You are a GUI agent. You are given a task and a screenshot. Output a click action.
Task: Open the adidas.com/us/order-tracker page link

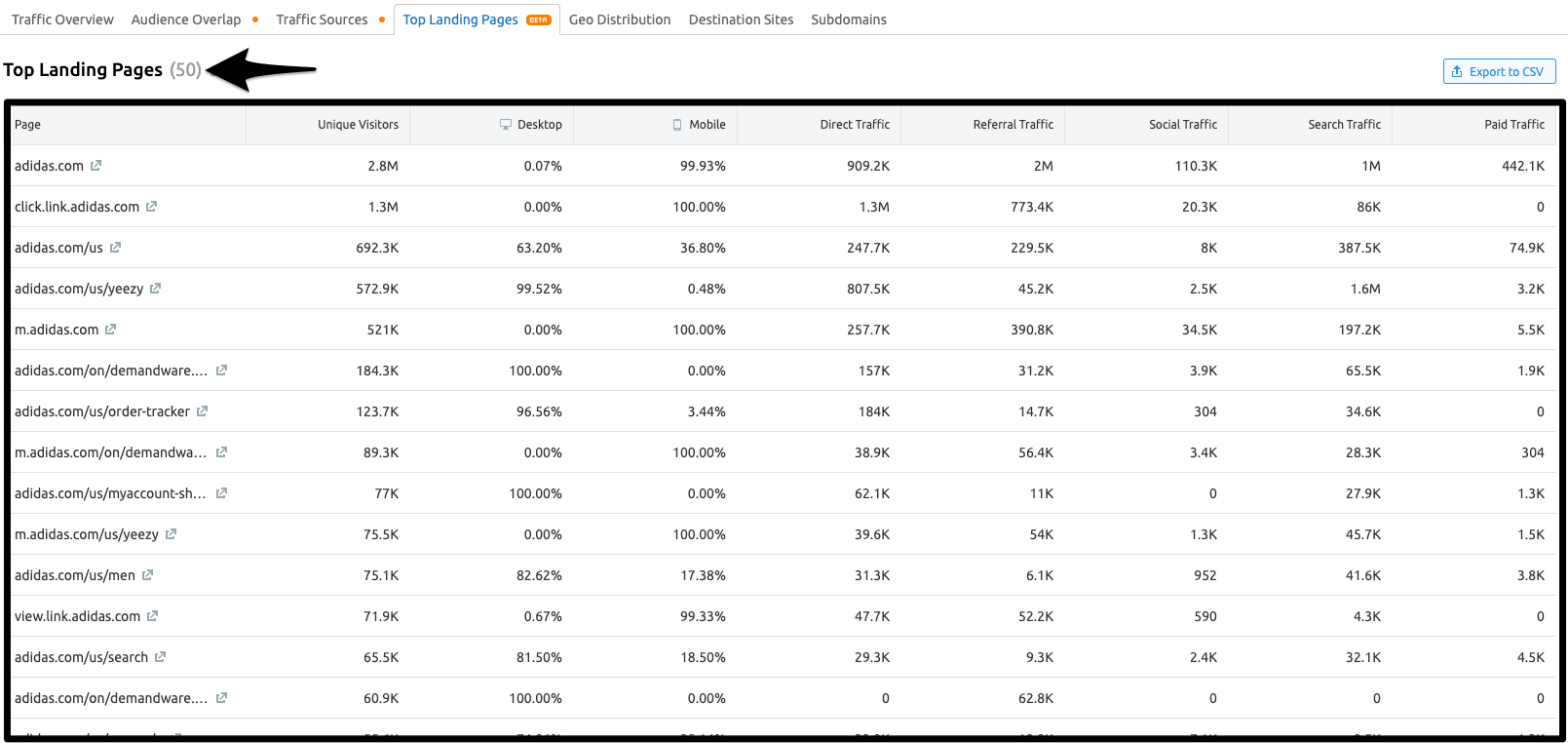tap(102, 411)
